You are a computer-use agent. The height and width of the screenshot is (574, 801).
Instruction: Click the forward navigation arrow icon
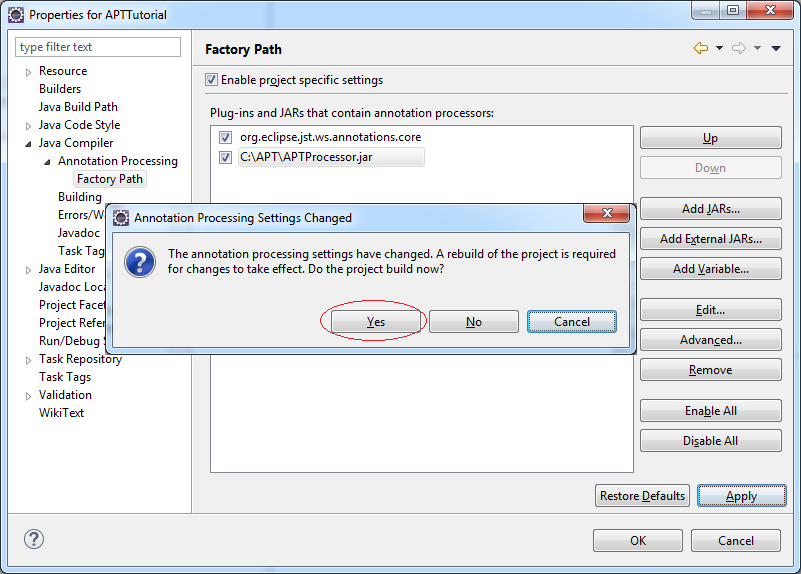(x=739, y=48)
